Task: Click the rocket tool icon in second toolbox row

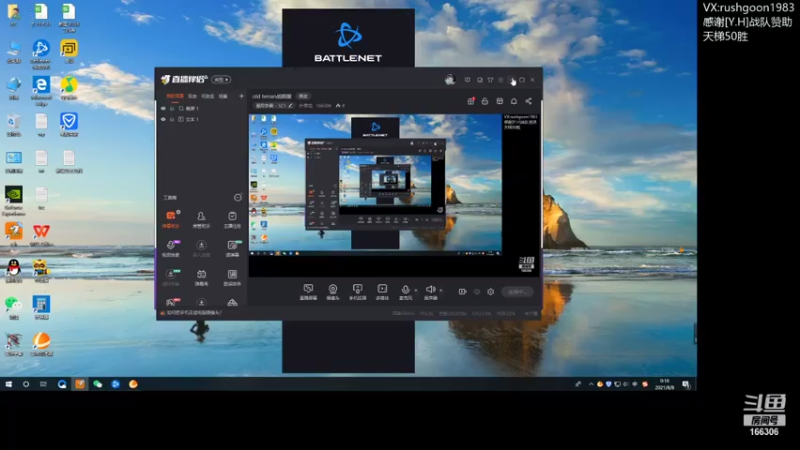Action: pyautogui.click(x=170, y=248)
